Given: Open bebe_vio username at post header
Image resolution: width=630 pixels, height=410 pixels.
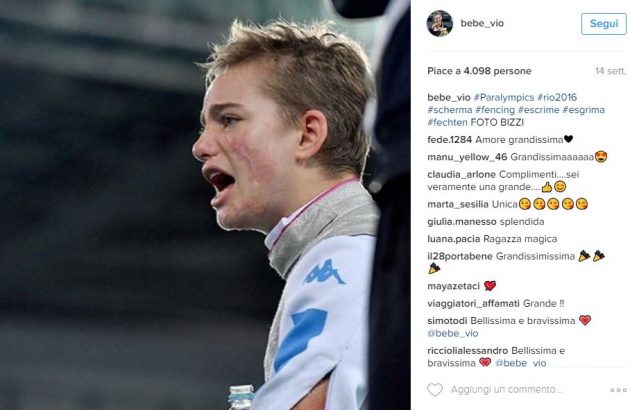Looking at the screenshot, I should point(482,23).
